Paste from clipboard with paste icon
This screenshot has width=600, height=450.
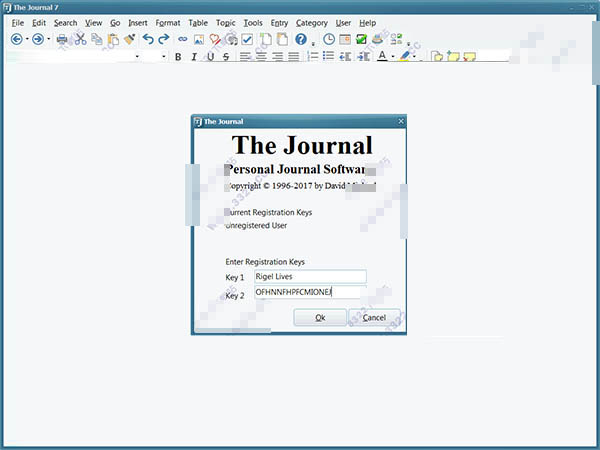[x=113, y=39]
